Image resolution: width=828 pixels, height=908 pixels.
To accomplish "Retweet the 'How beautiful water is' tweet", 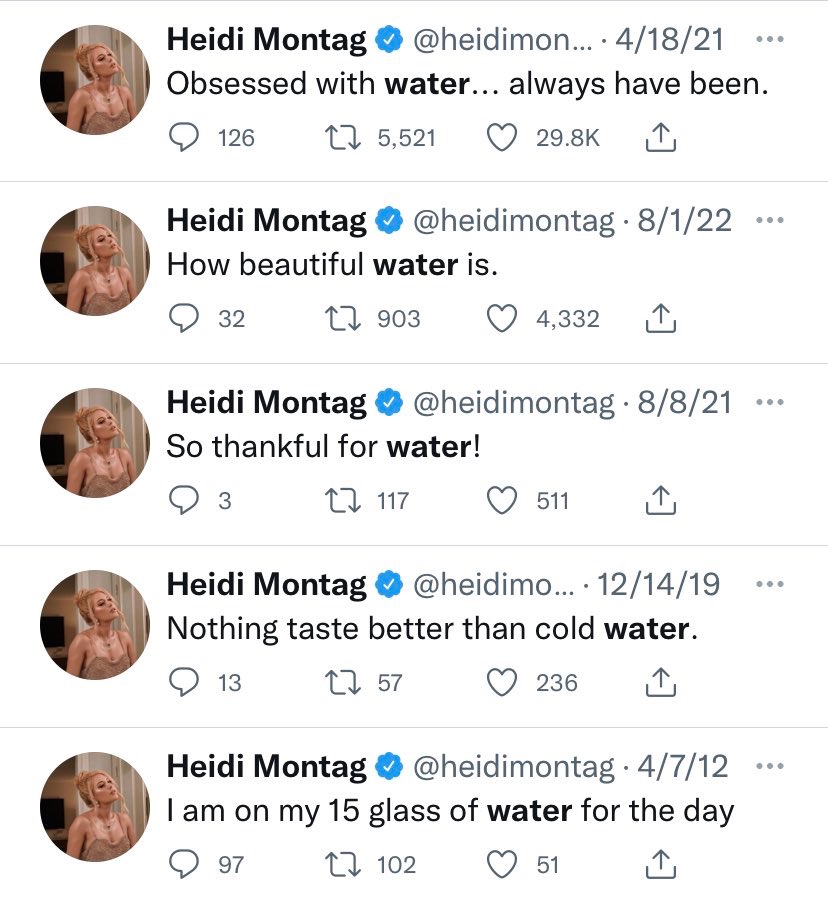I will click(343, 319).
